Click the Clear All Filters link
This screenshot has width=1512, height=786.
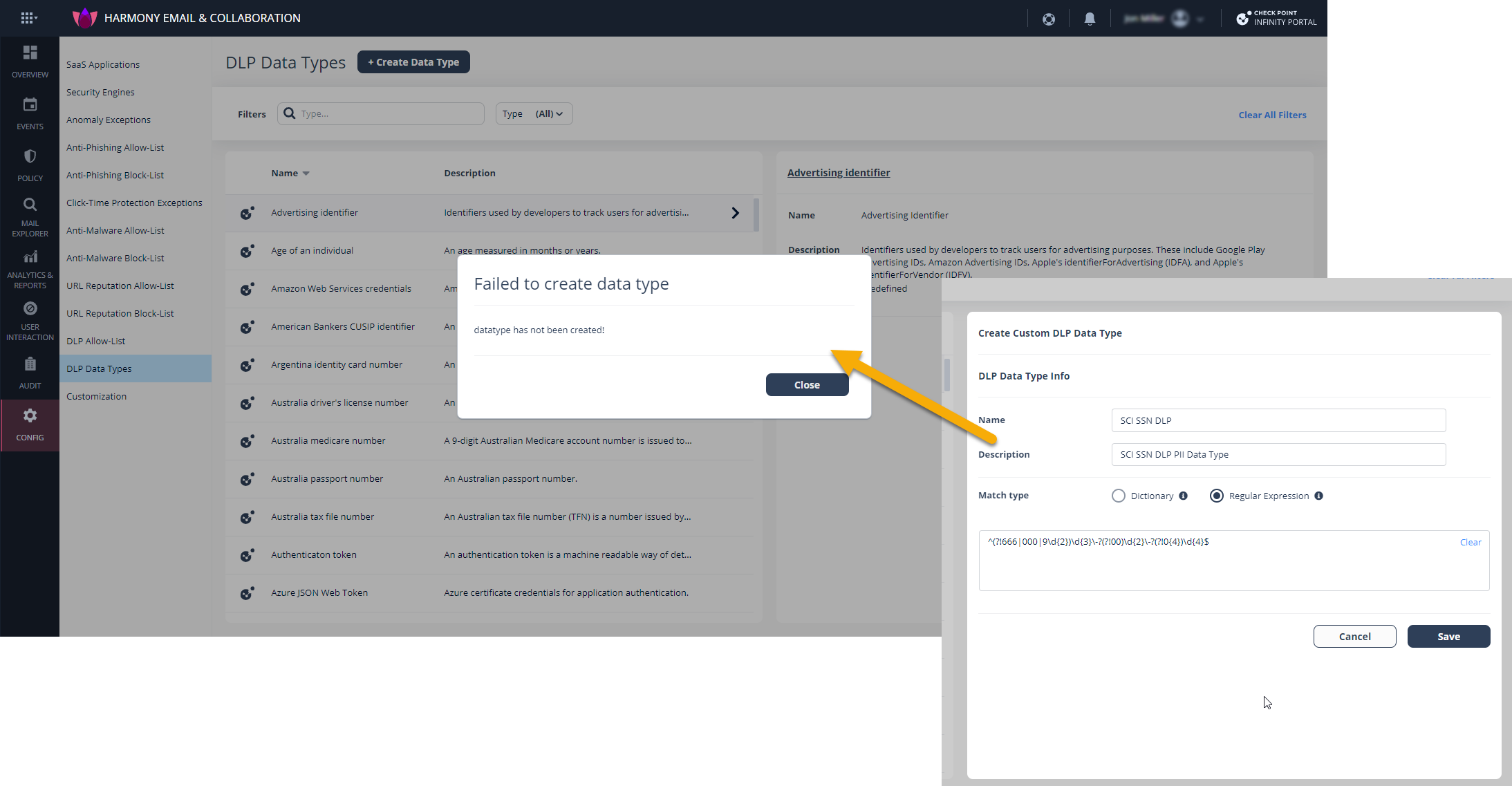tap(1272, 115)
